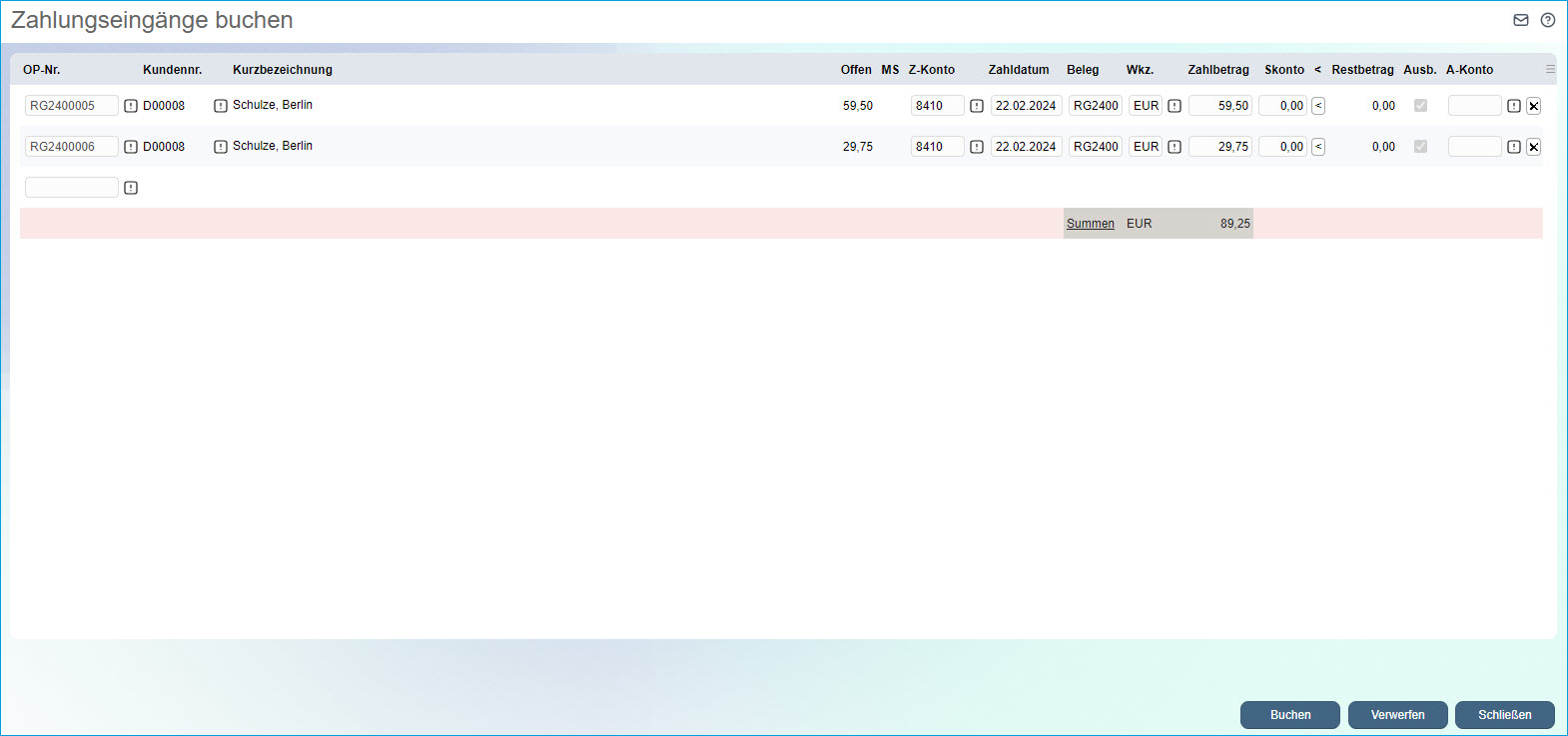
Task: Click the Verwerfen button
Action: [1398, 715]
